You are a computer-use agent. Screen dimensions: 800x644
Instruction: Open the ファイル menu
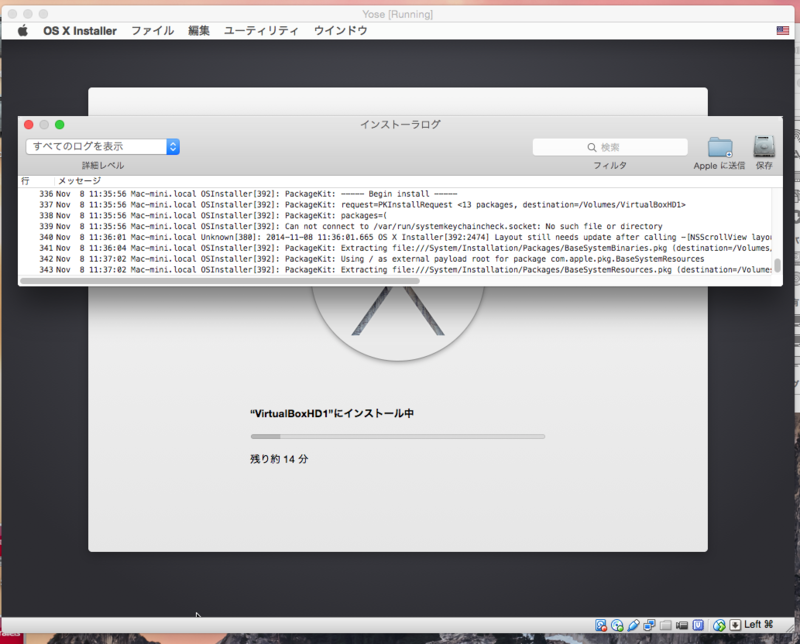153,31
